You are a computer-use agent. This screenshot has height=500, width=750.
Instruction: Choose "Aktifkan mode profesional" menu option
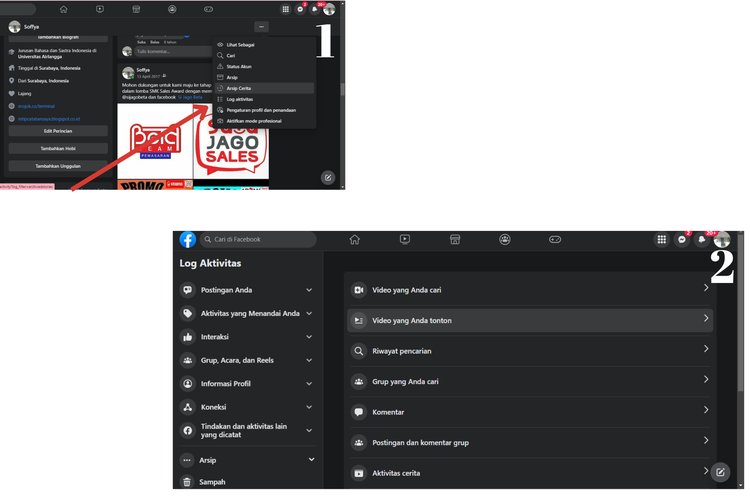click(x=254, y=121)
